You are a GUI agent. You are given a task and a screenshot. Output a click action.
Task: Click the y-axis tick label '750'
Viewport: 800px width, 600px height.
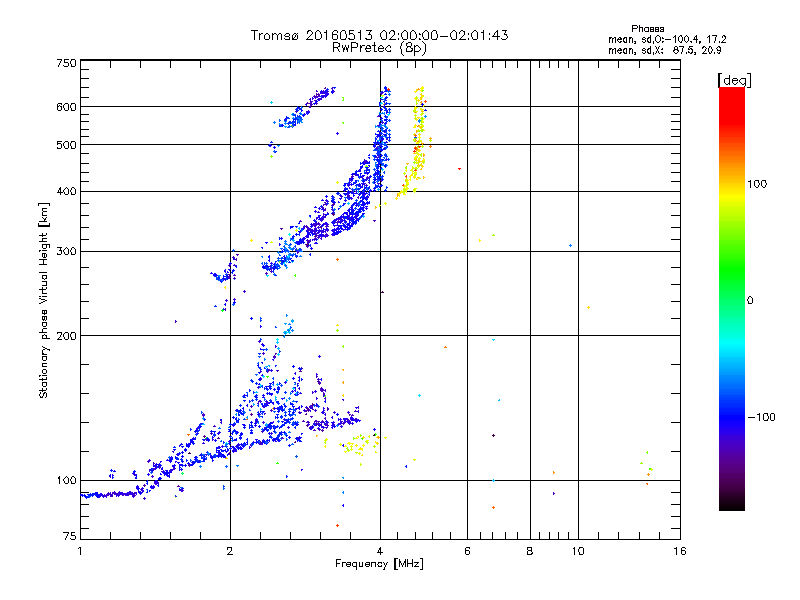point(66,63)
